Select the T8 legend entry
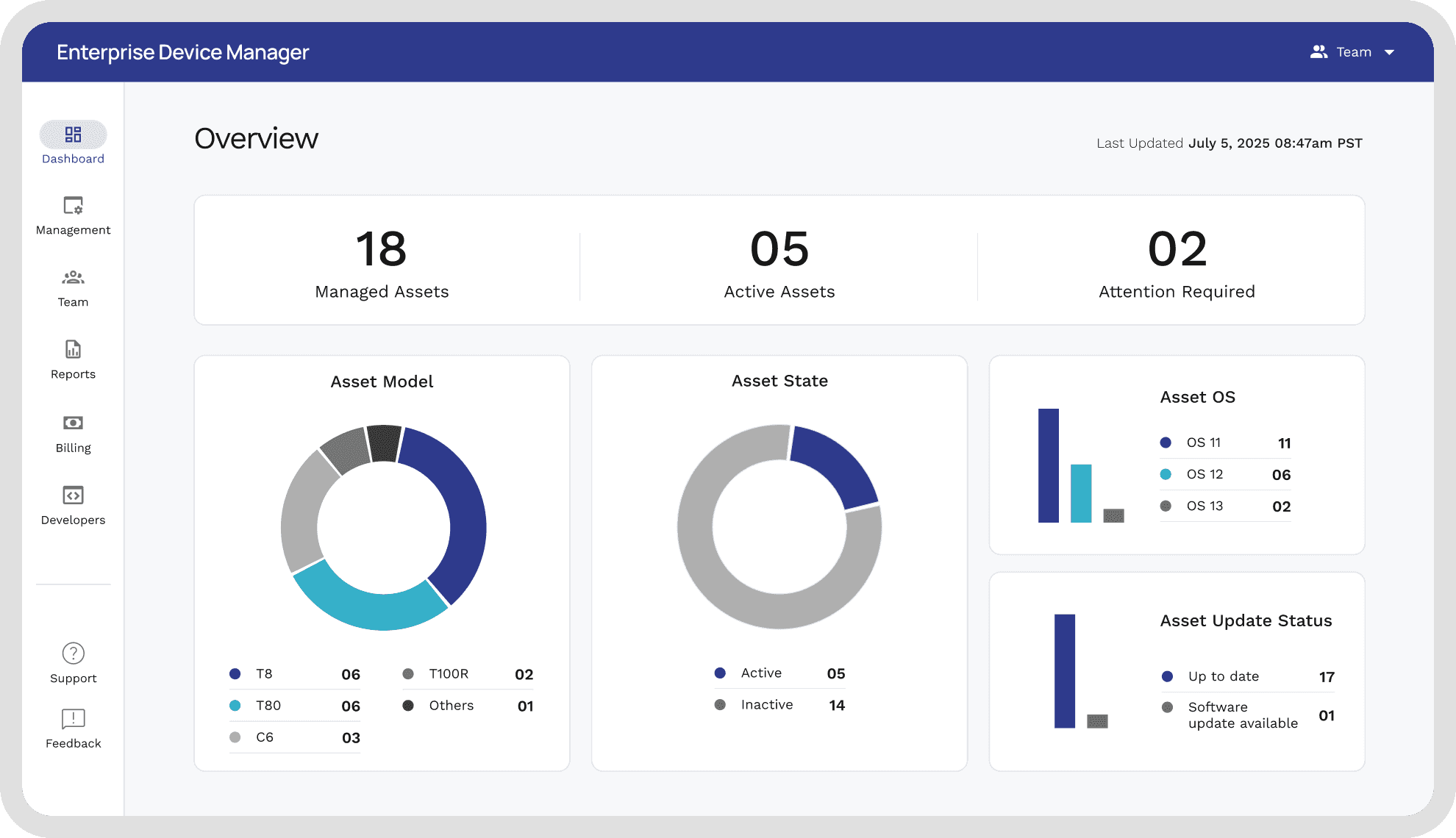The image size is (1456, 838). tap(264, 674)
